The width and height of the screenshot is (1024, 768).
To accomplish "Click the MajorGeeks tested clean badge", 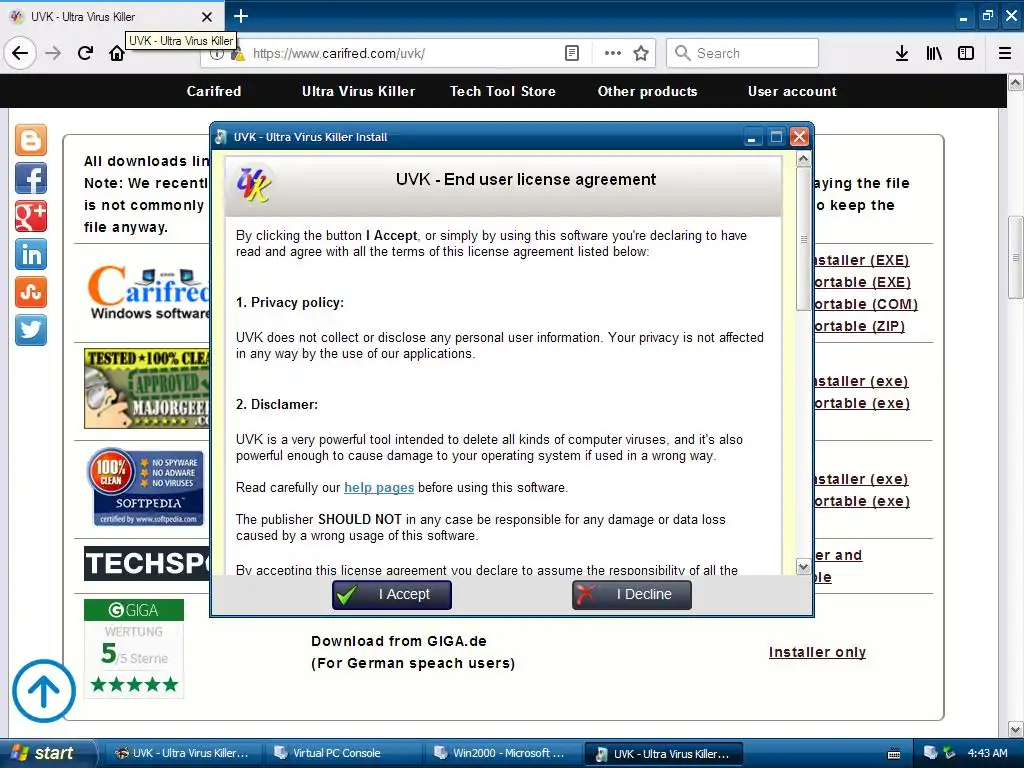I will 147,388.
